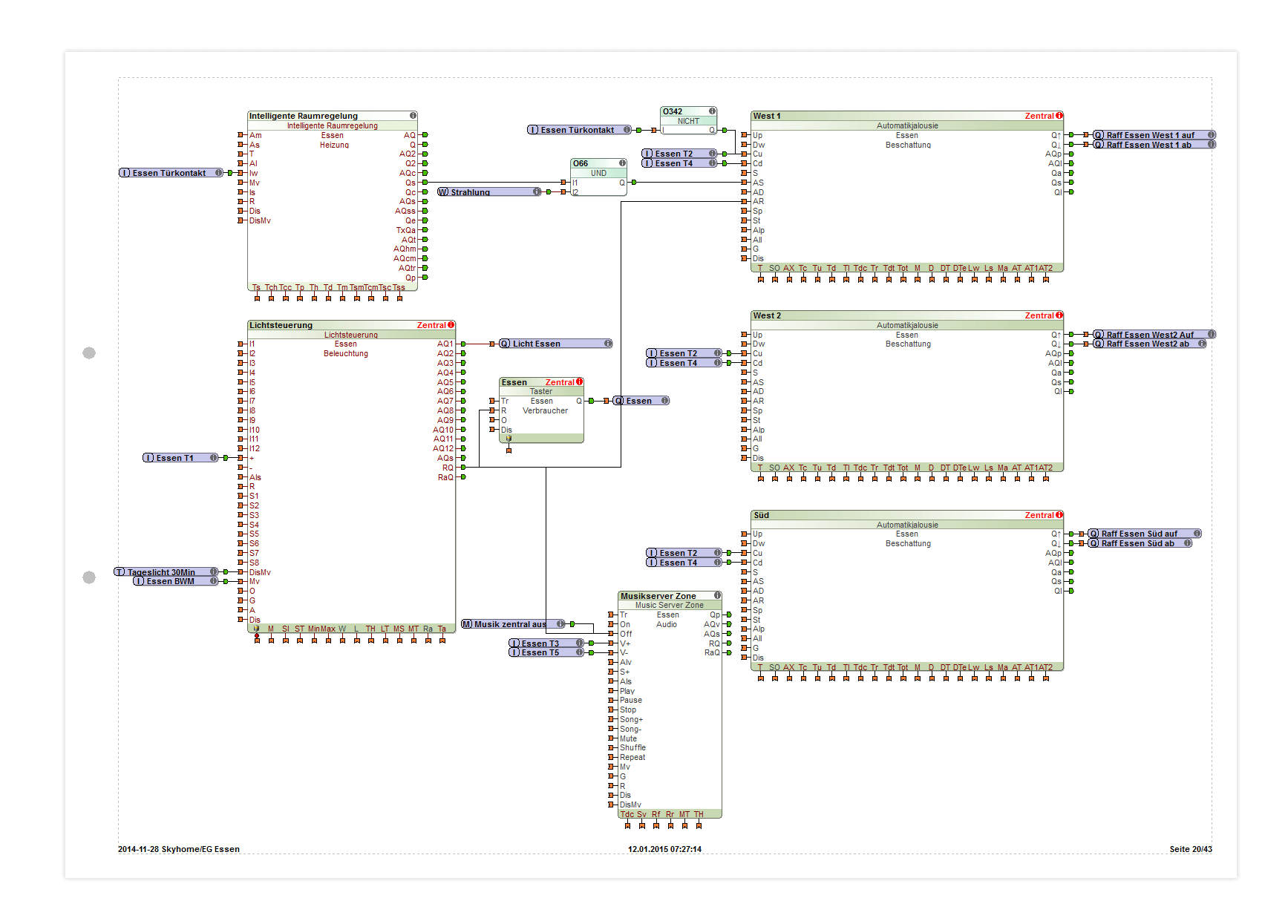Click the info icon on the O342 NICHT block
1288x924 pixels.
click(712, 111)
